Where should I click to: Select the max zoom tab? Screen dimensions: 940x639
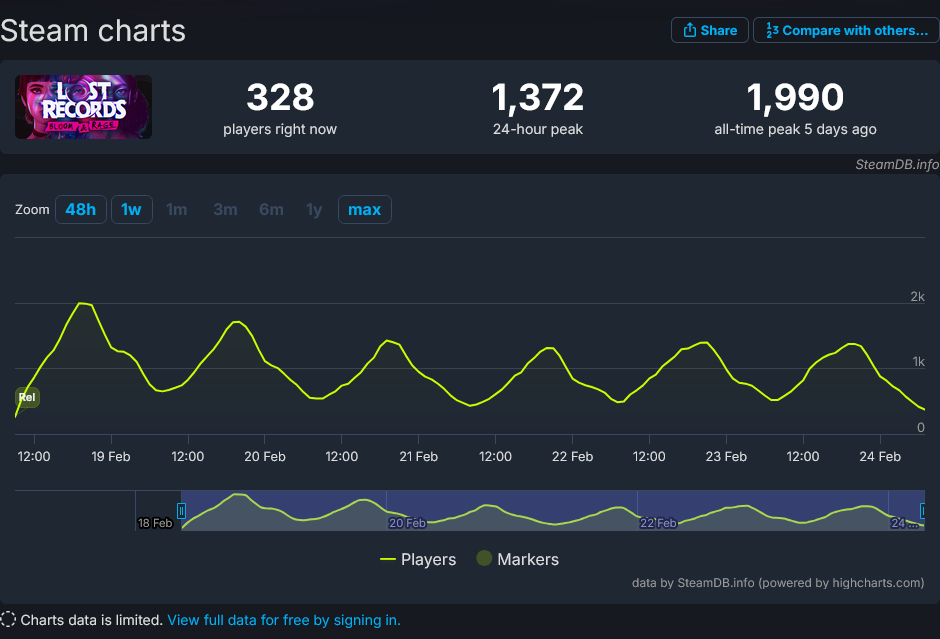pyautogui.click(x=364, y=209)
